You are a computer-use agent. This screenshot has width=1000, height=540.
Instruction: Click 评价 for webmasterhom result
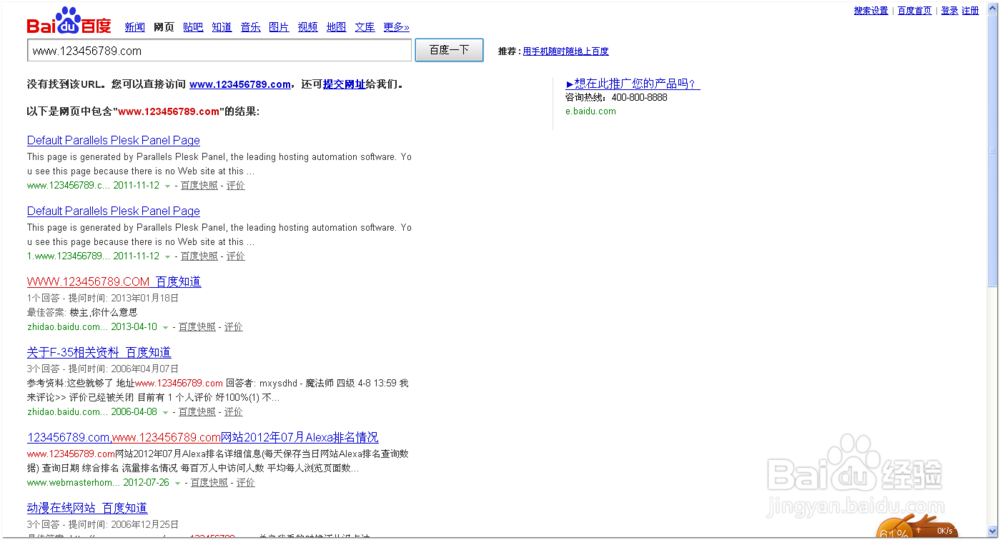[x=246, y=483]
